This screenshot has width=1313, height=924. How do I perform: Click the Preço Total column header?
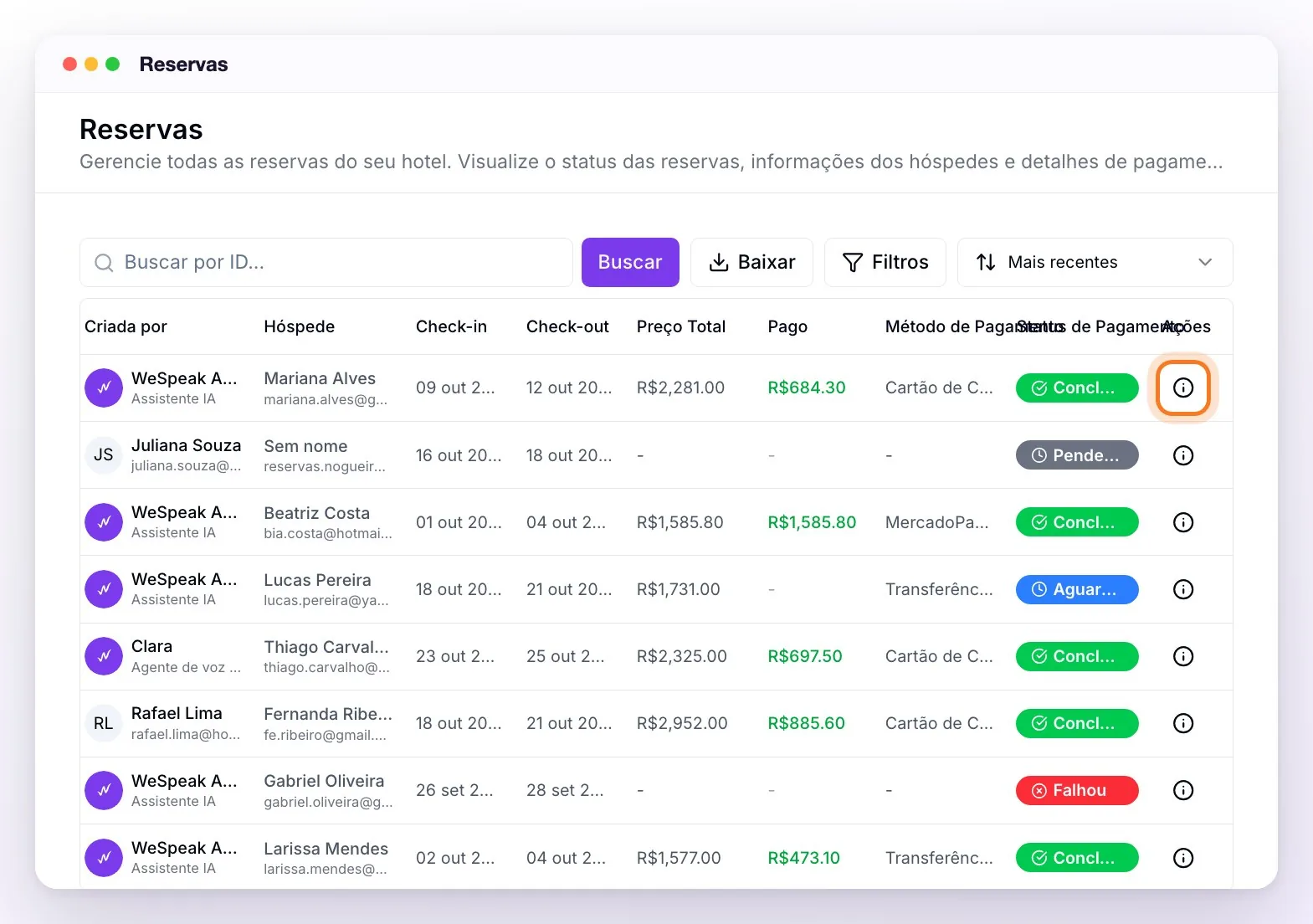coord(681,326)
